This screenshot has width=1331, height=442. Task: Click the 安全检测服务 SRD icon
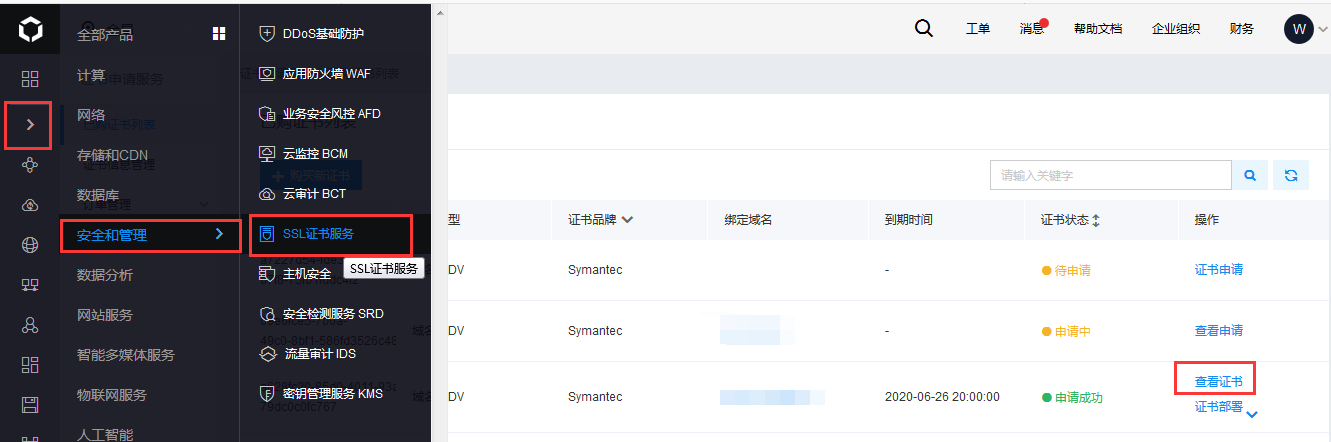tap(267, 313)
